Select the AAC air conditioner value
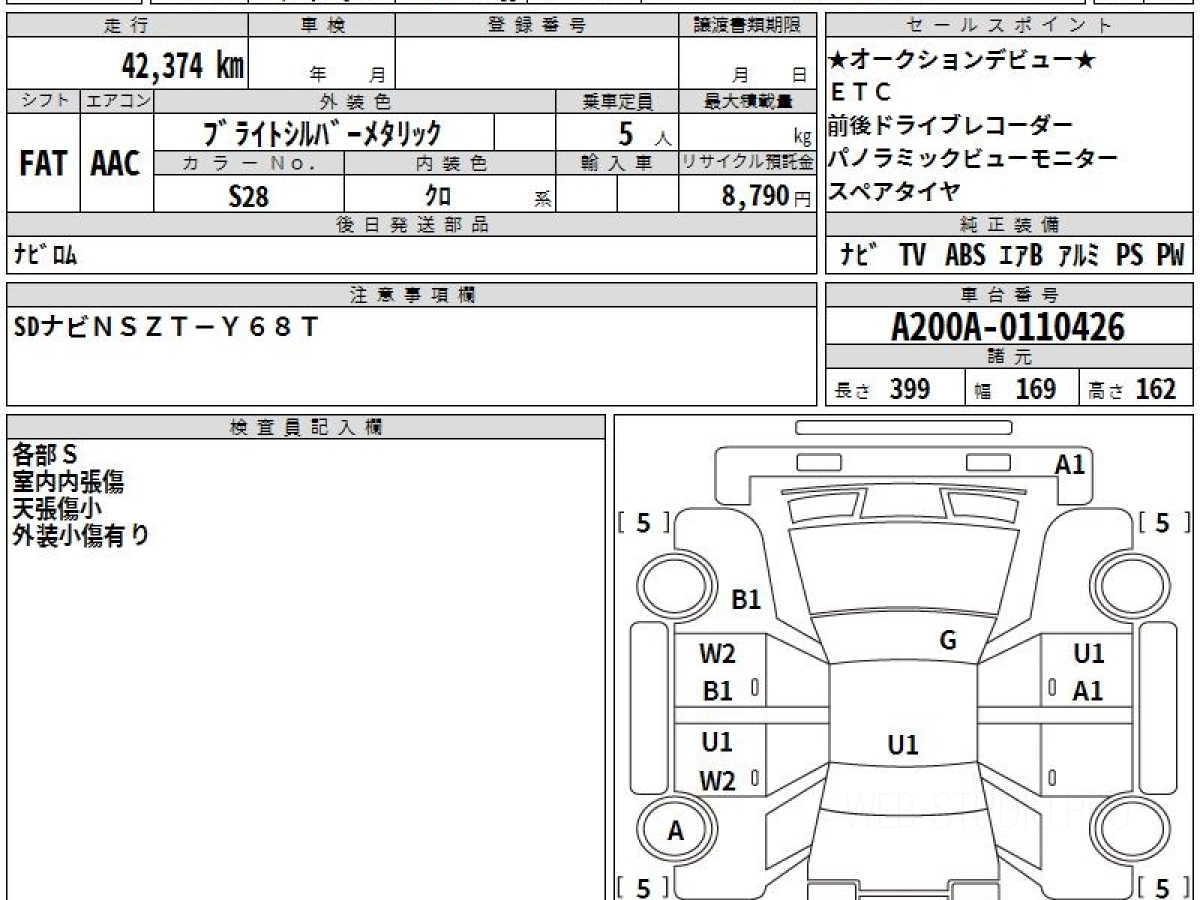Viewport: 1200px width, 900px height. 116,164
